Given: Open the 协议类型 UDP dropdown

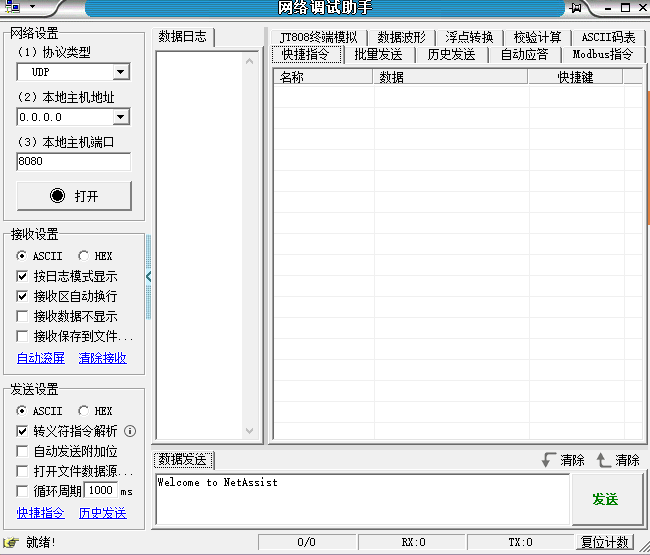Looking at the screenshot, I should click(x=121, y=72).
